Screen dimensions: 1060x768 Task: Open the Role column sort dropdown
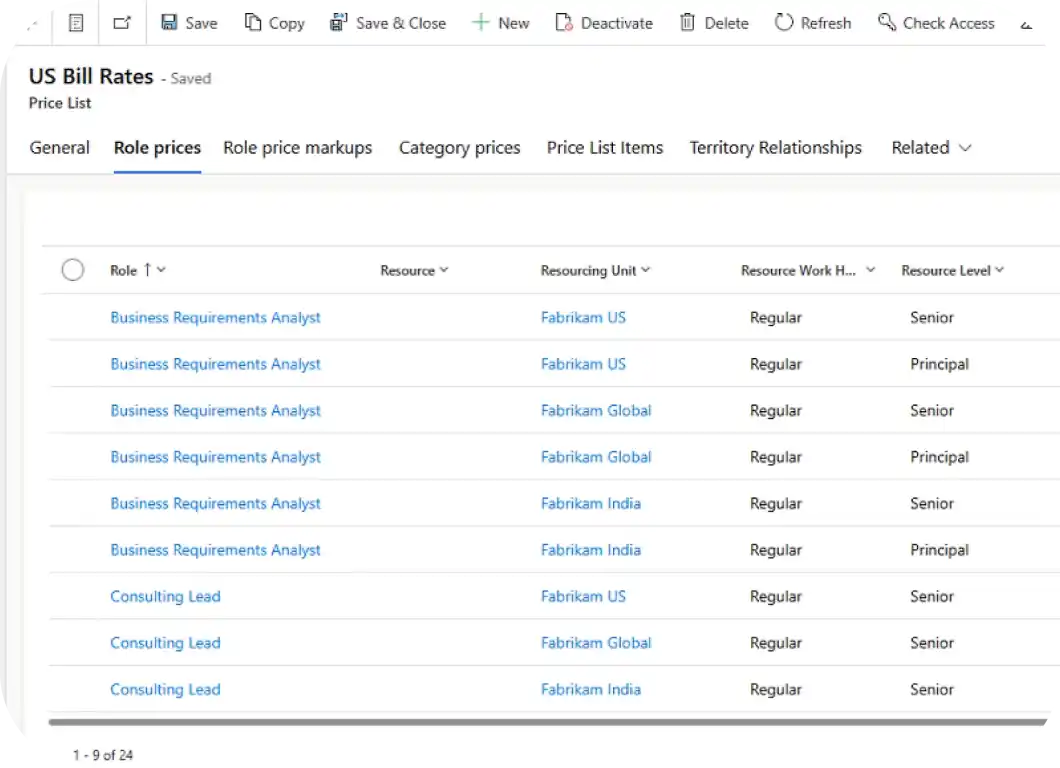pyautogui.click(x=160, y=270)
